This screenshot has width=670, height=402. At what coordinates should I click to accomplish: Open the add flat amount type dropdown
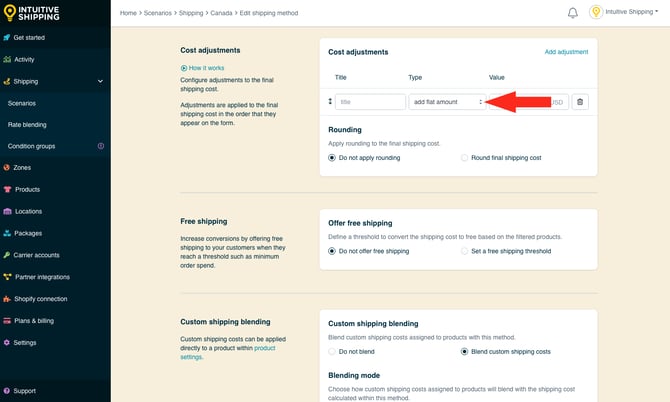coord(447,102)
